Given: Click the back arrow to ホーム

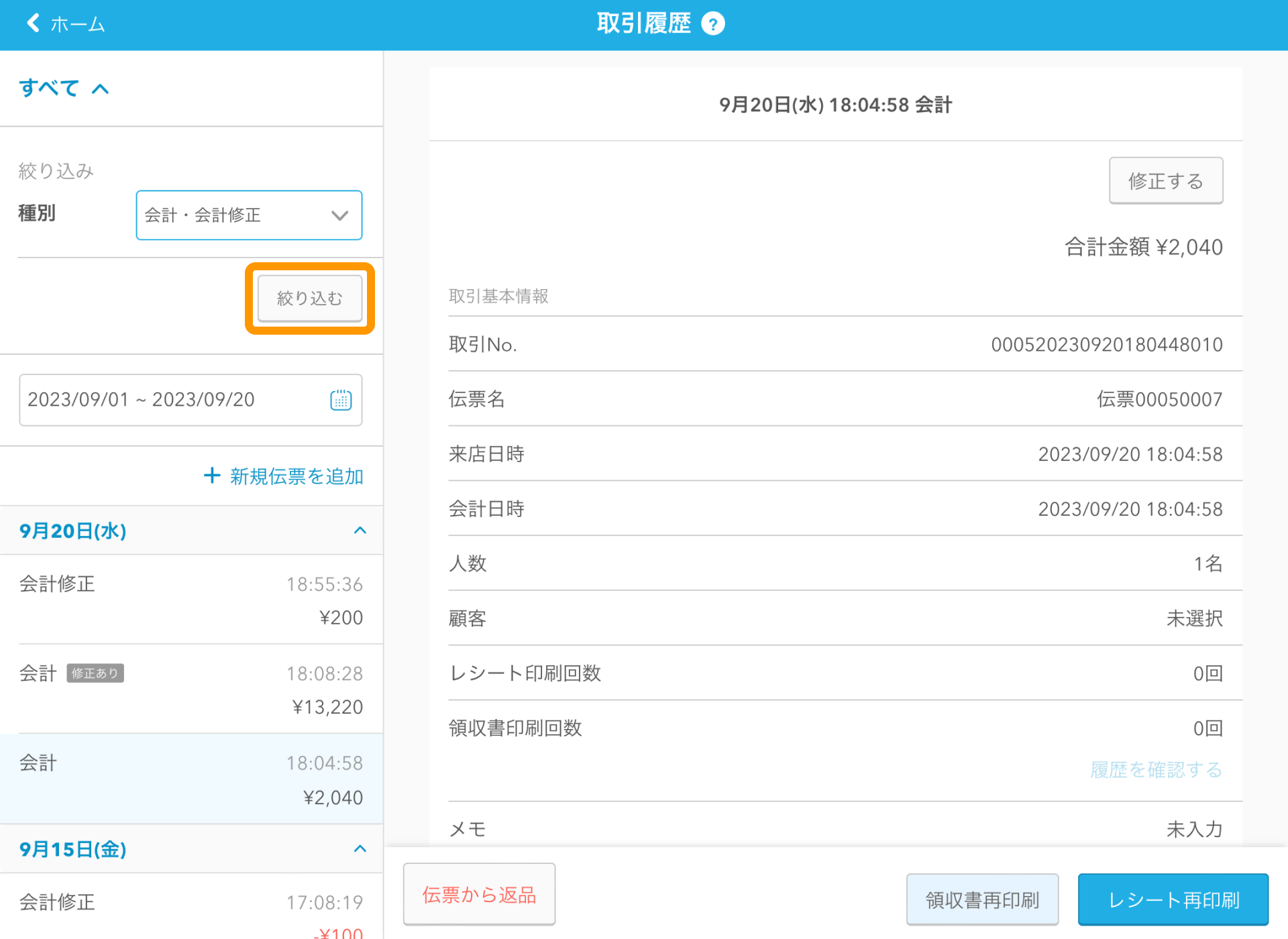Looking at the screenshot, I should coord(34,23).
